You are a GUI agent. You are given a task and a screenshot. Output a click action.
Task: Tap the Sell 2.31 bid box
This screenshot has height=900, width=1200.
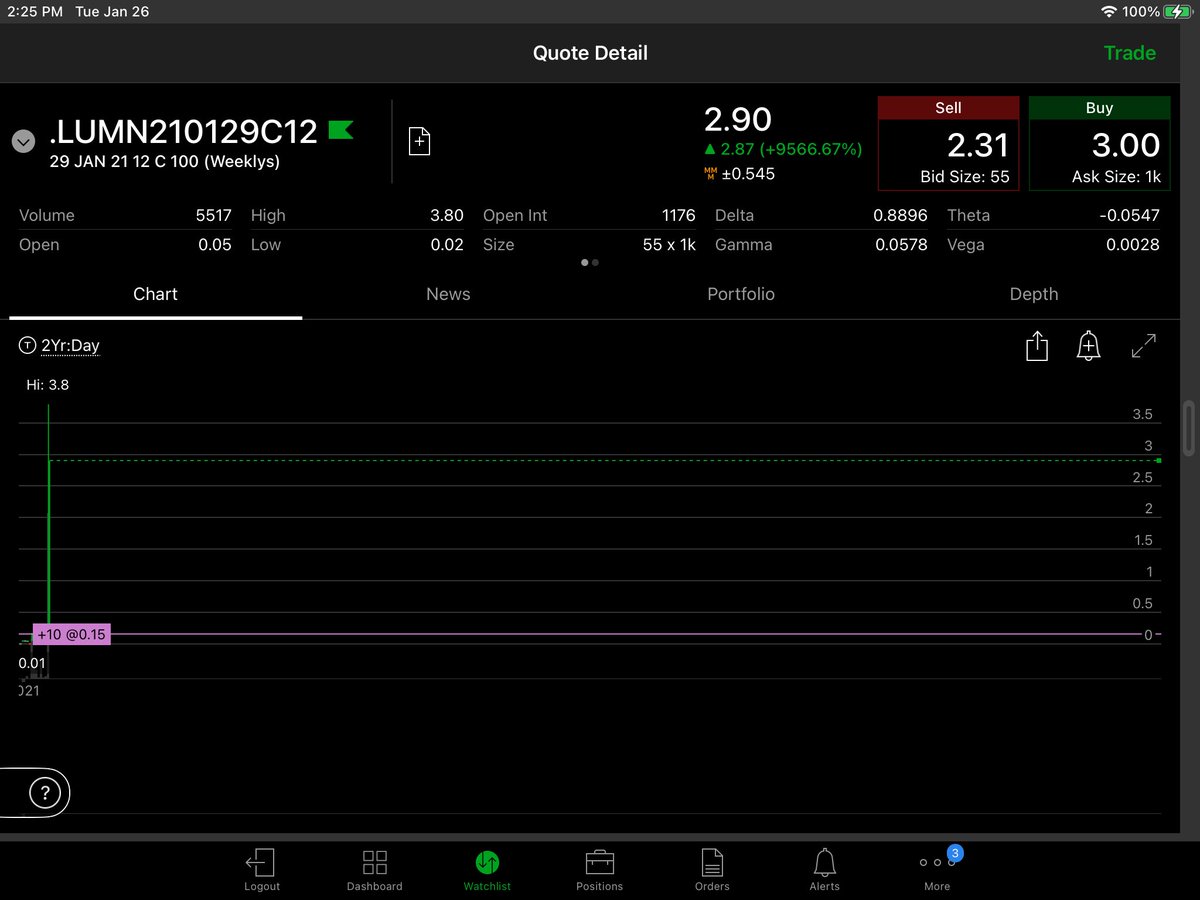pos(948,143)
